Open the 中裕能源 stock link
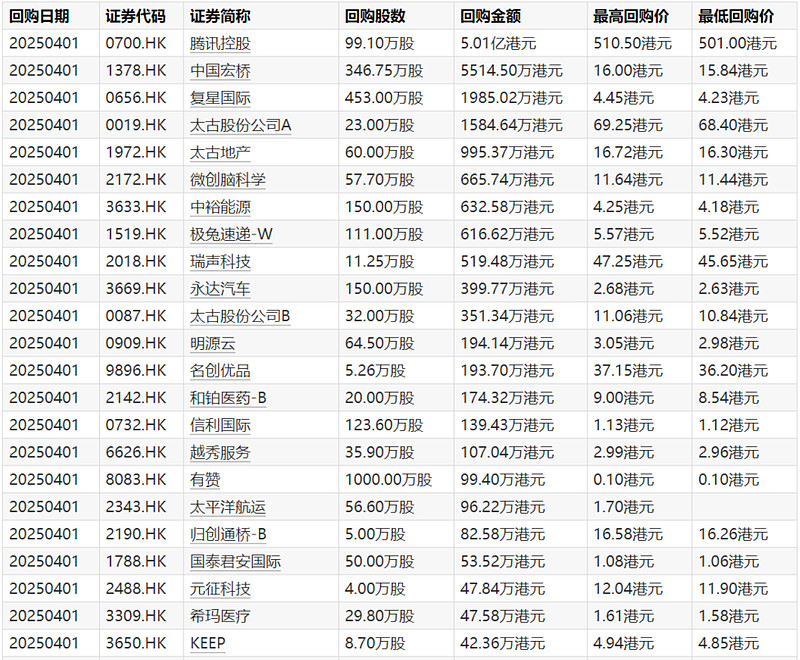The image size is (800, 660). [x=220, y=207]
